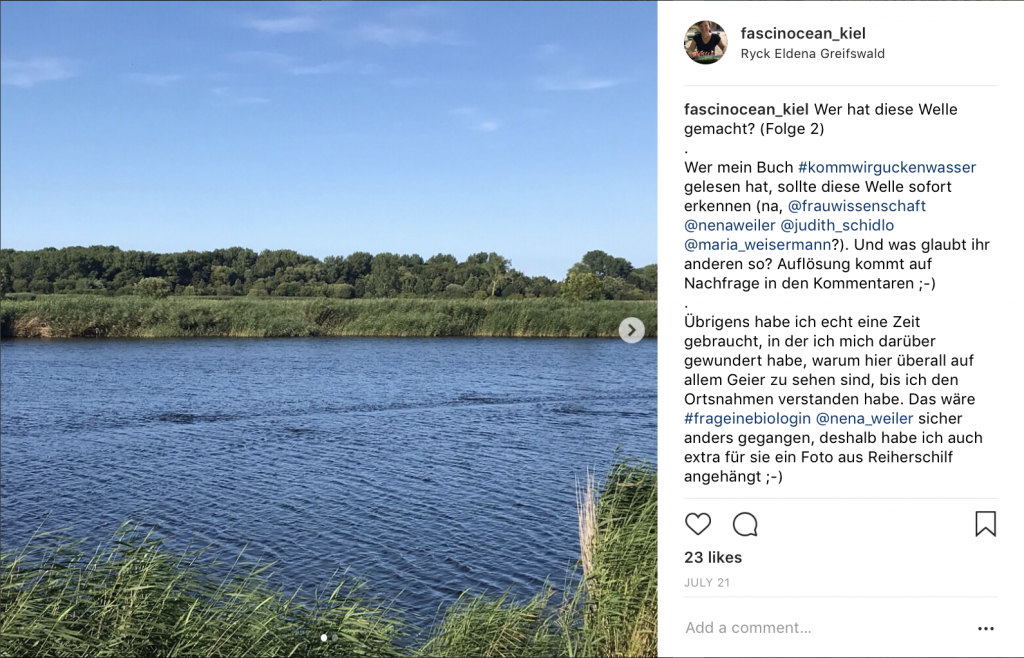
Task: Visit the @nenaweiler mention
Action: tap(729, 225)
